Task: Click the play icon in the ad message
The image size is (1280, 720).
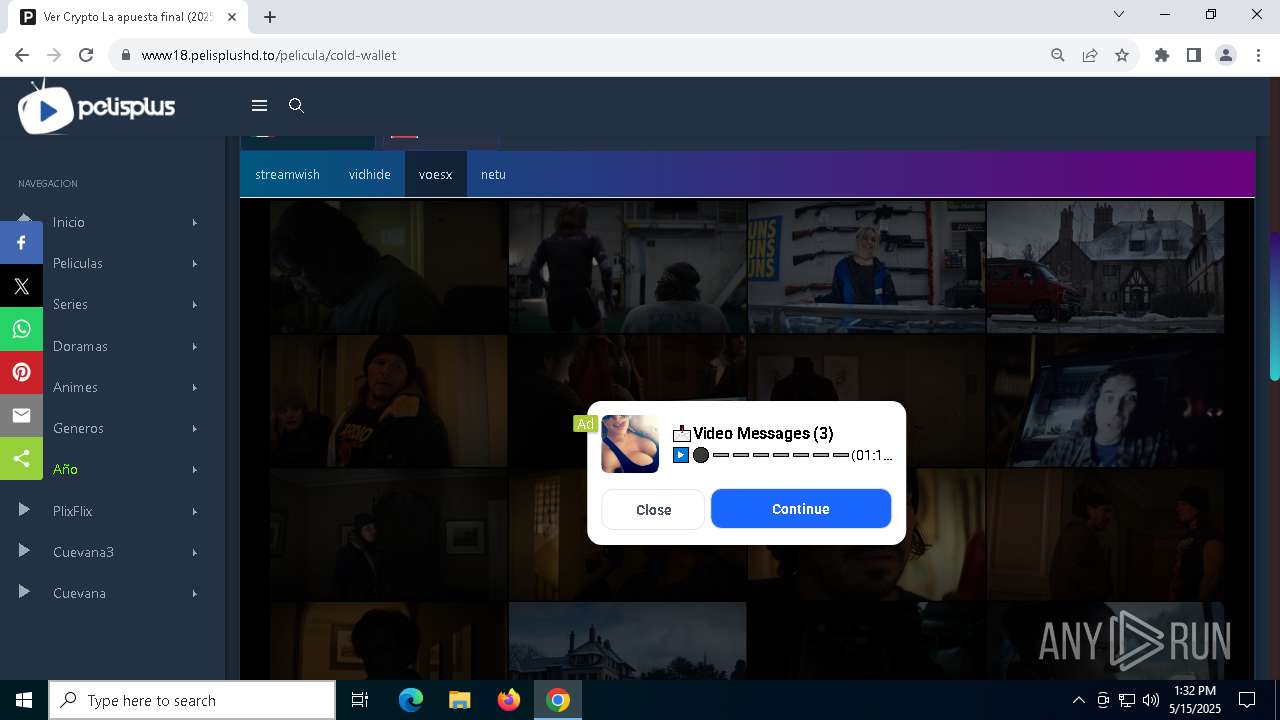Action: (681, 455)
